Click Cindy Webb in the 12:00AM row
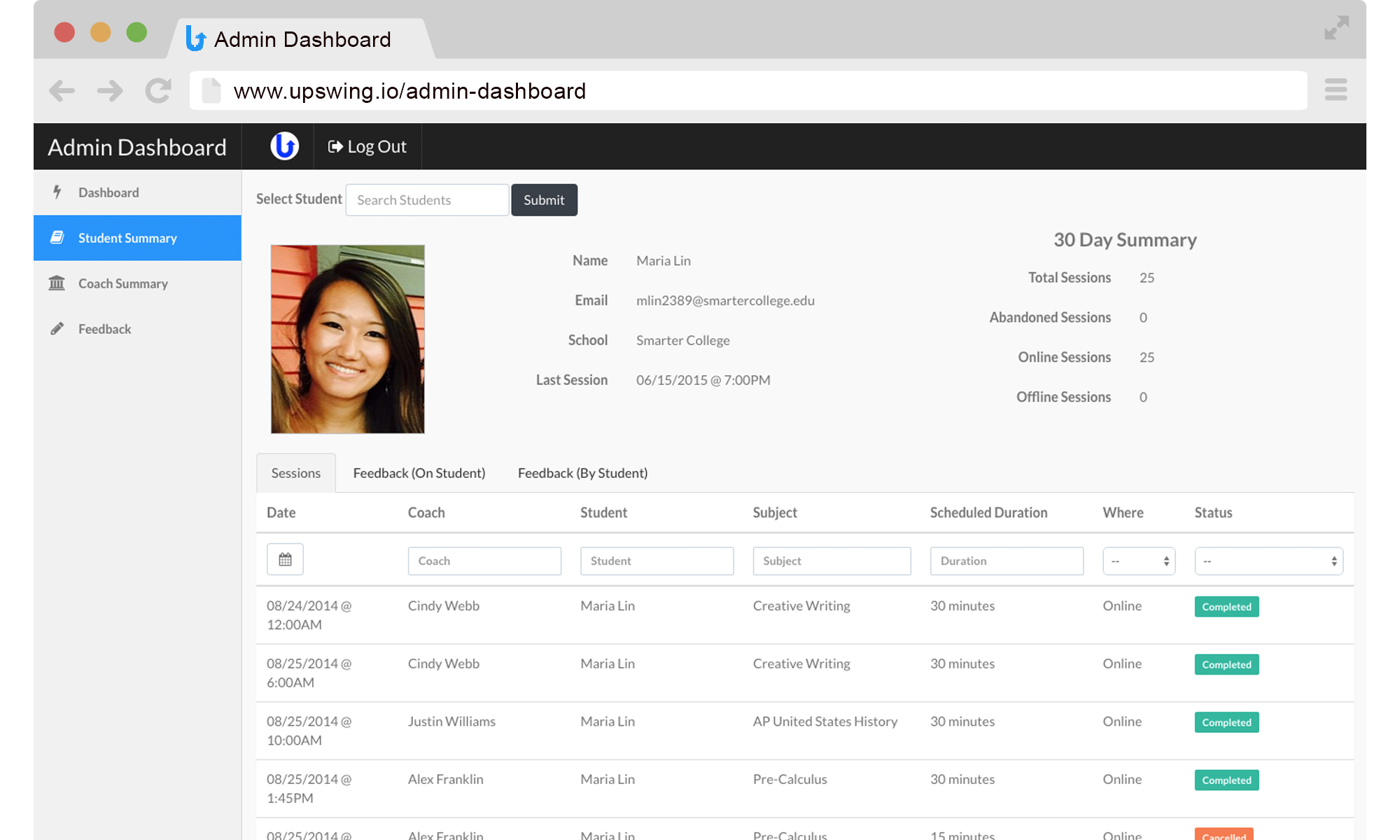Viewport: 1400px width, 840px height. (x=444, y=605)
